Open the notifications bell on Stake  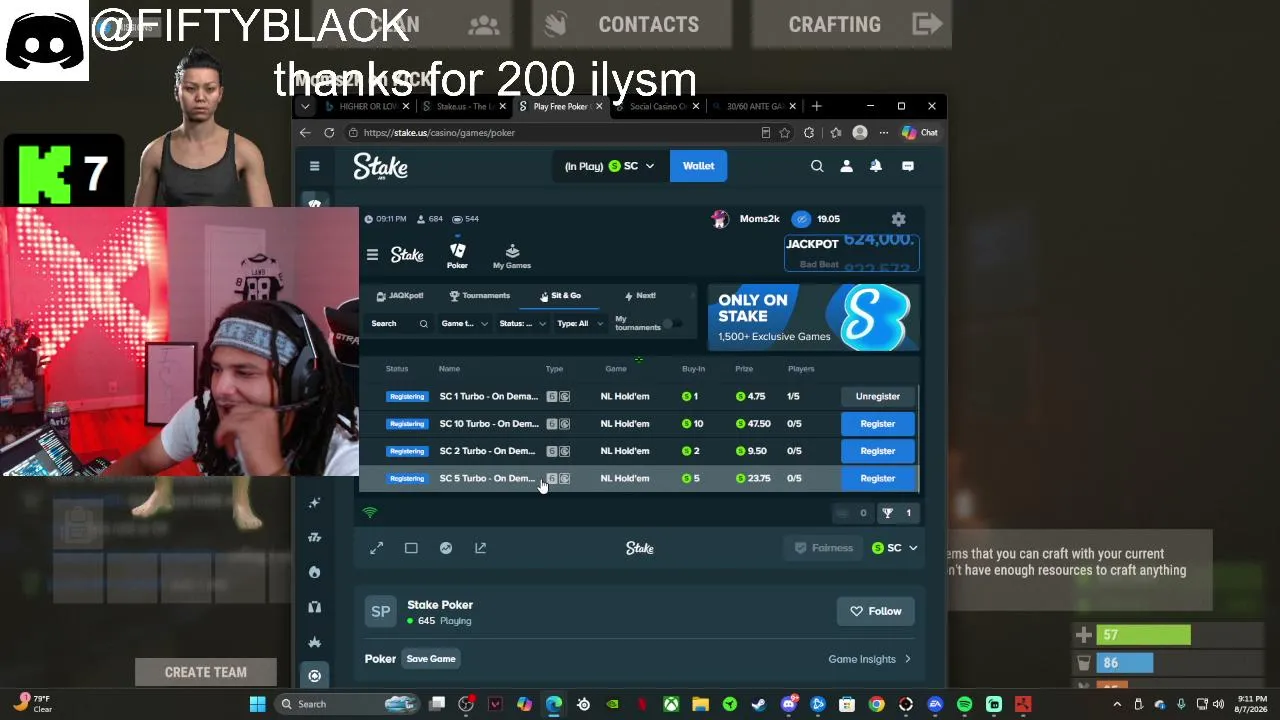[876, 166]
